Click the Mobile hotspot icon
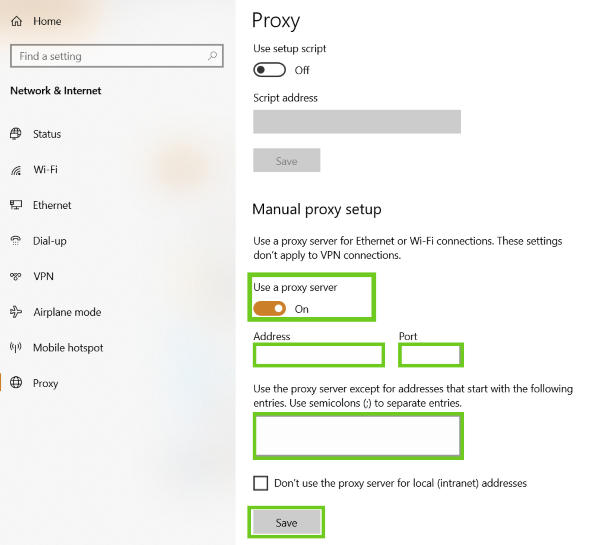The width and height of the screenshot is (600, 545). [16, 348]
